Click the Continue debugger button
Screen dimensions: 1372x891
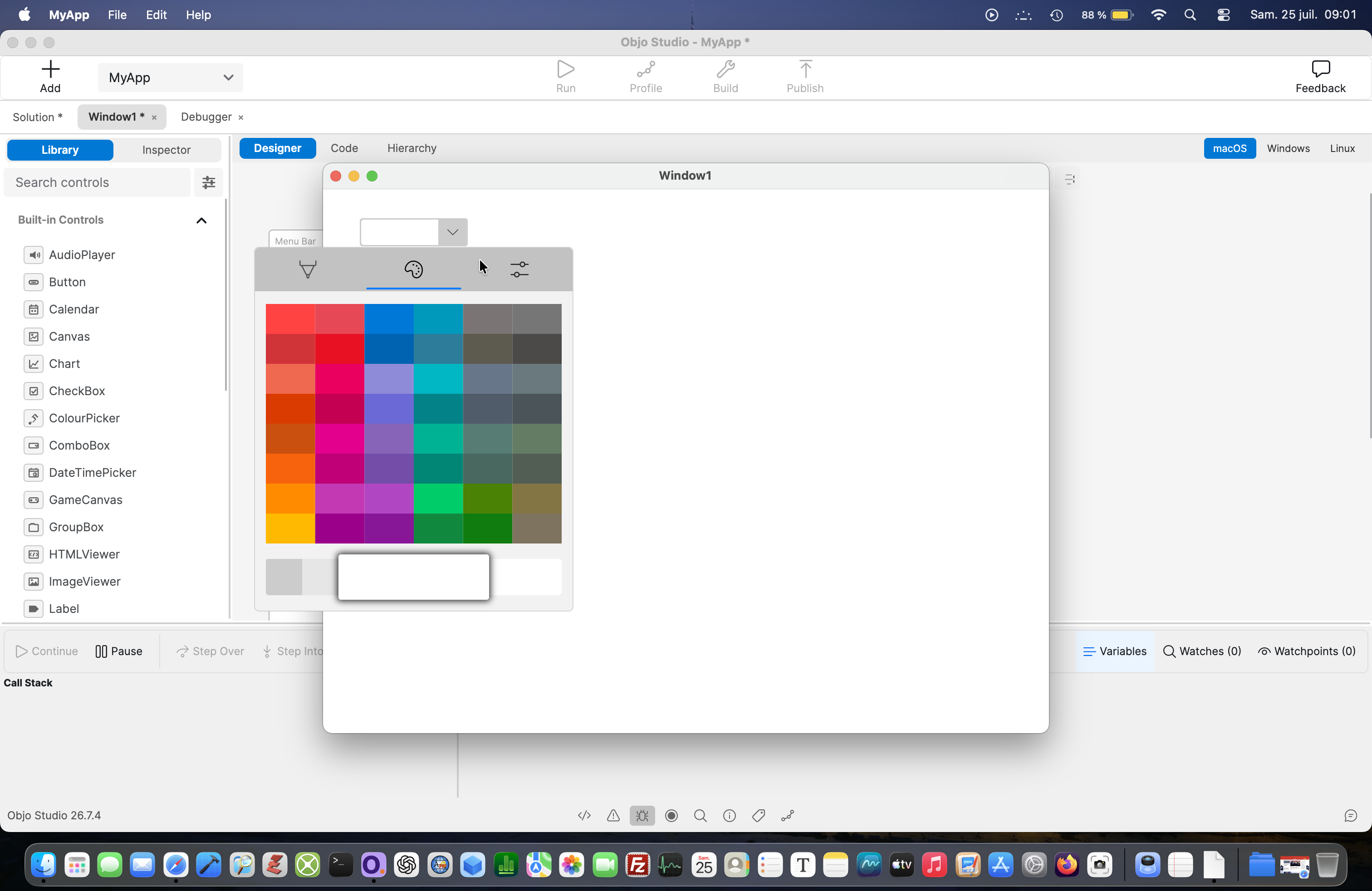(47, 651)
